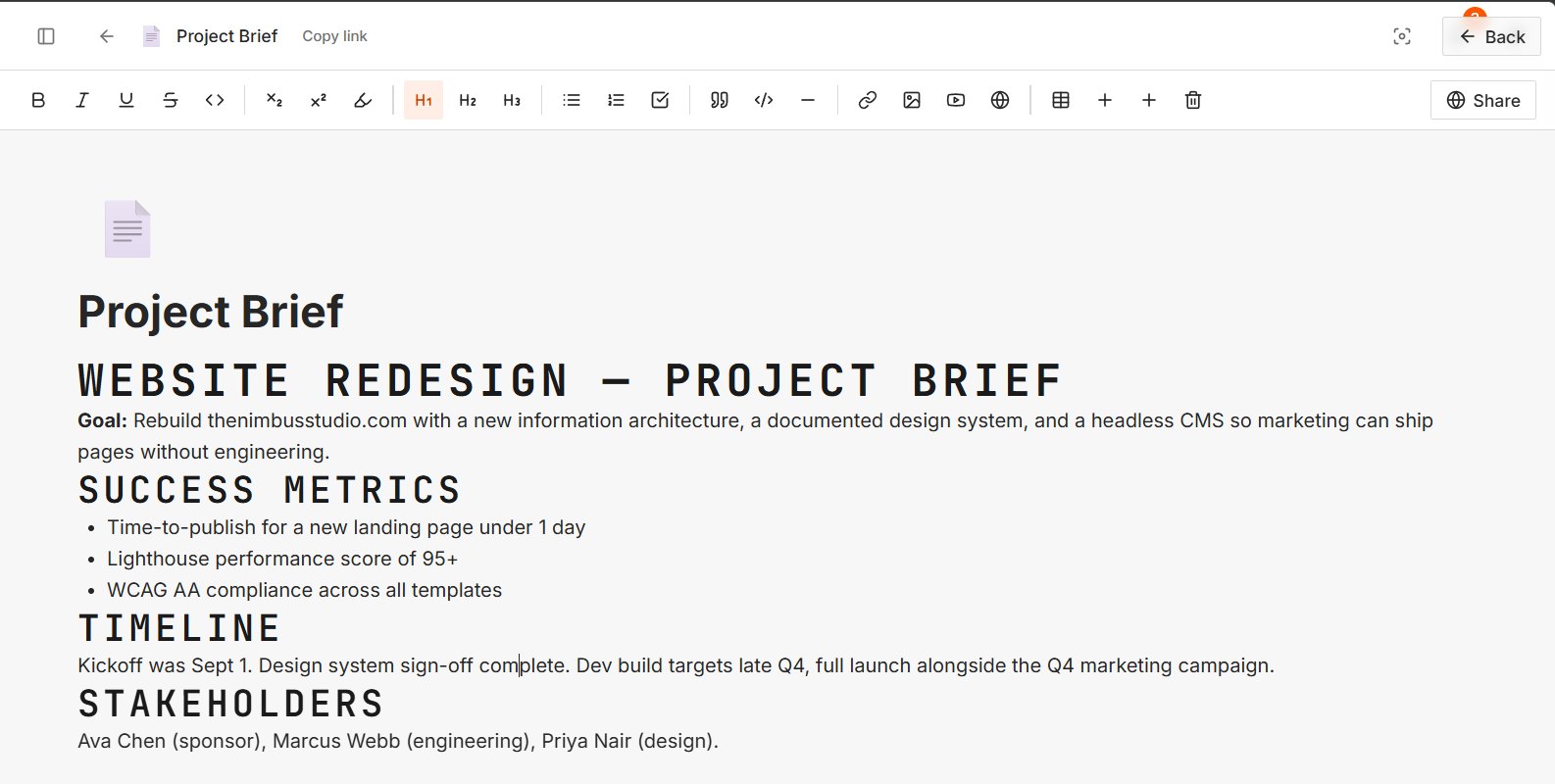
Task: Insert a checkbox task list
Action: pos(660,100)
